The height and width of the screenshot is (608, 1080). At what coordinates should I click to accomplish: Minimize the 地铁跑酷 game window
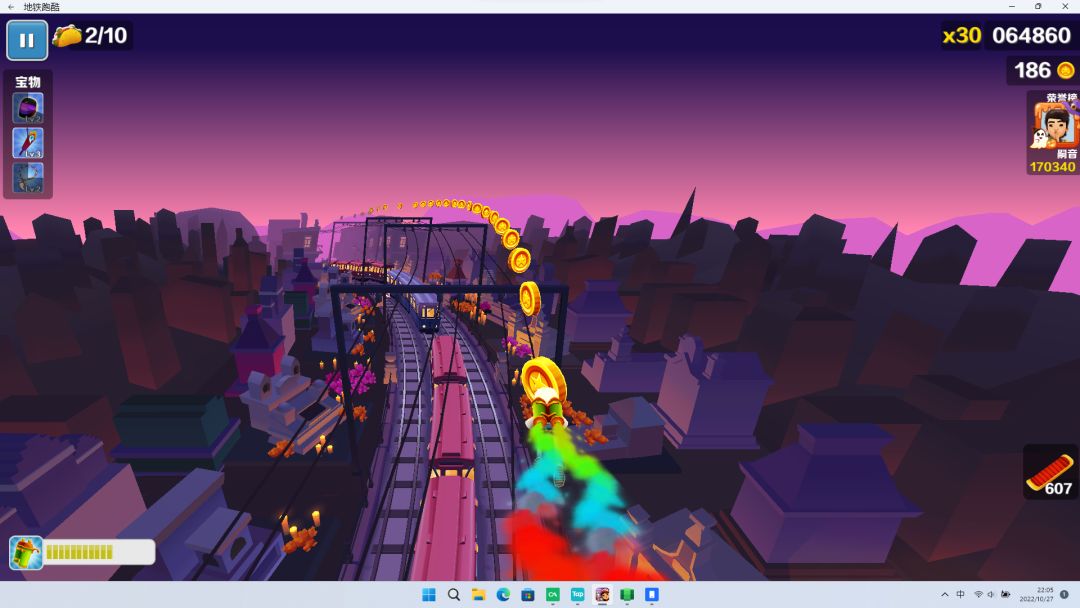[x=1012, y=6]
